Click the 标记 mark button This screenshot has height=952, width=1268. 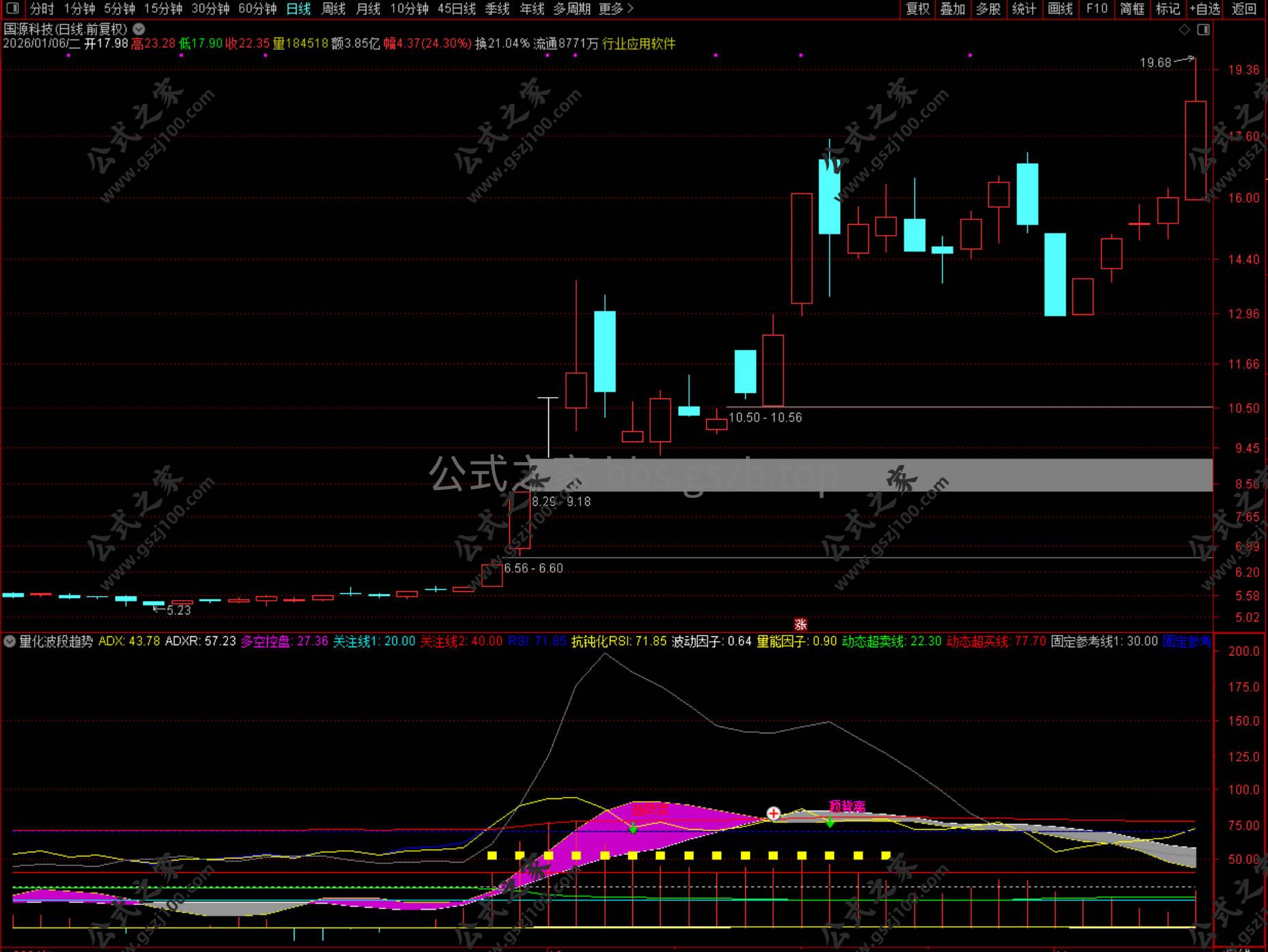click(1168, 9)
